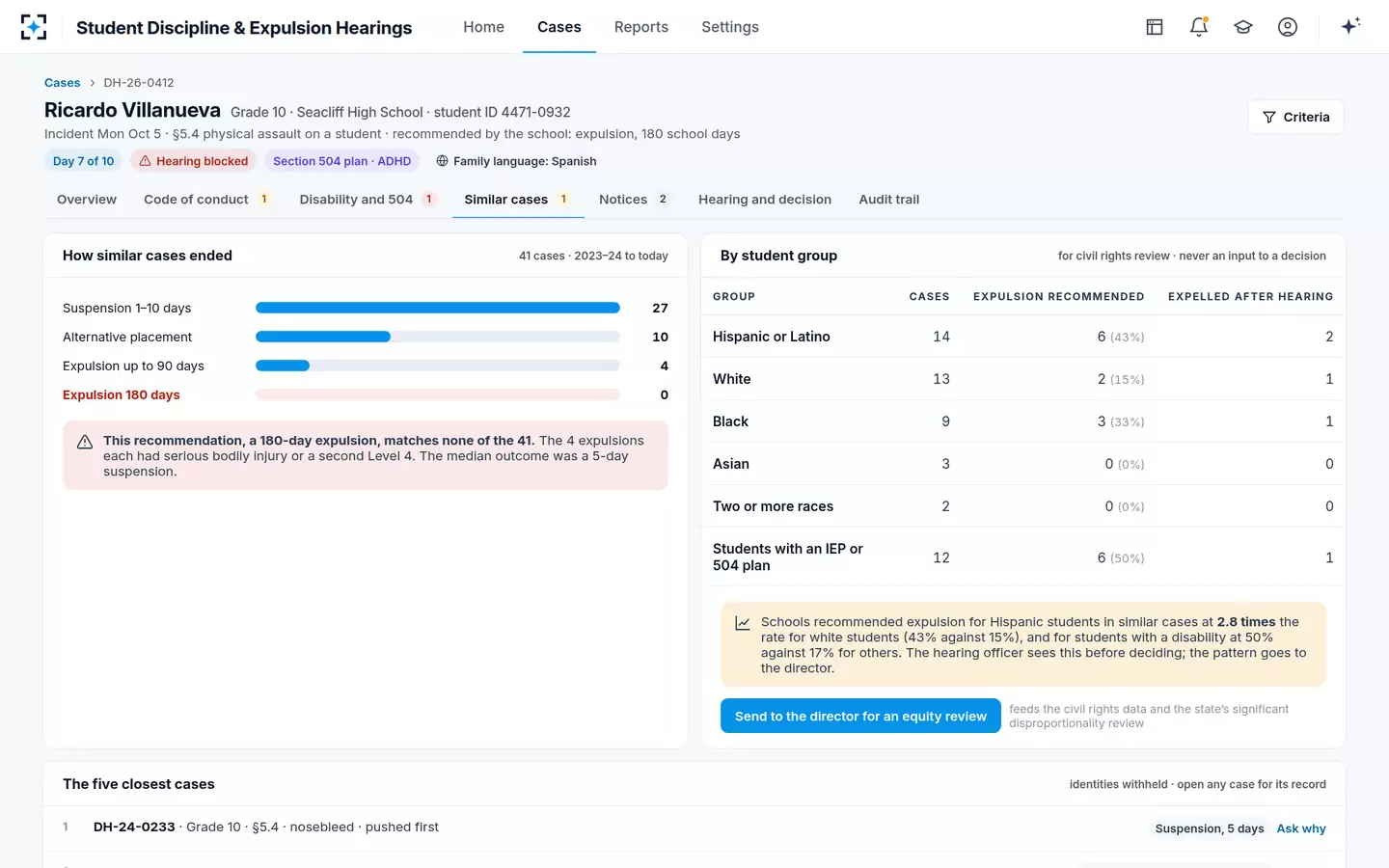1389x868 pixels.
Task: Select the Cases menu item
Action: click(559, 27)
